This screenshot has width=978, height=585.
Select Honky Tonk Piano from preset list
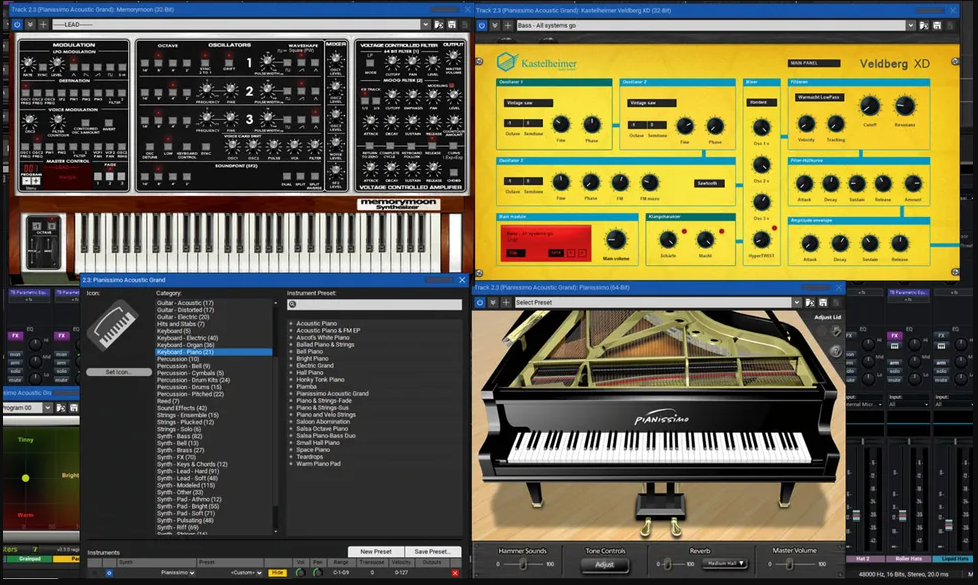(x=320, y=379)
